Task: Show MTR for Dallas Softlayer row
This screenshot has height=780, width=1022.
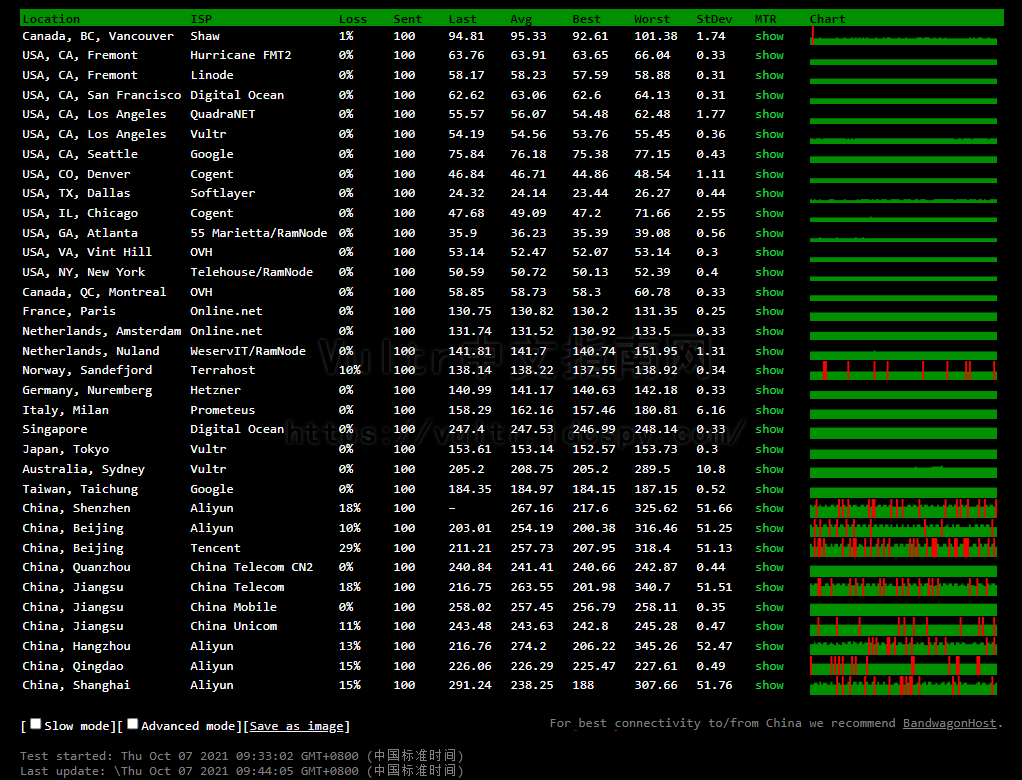Action: (x=769, y=194)
